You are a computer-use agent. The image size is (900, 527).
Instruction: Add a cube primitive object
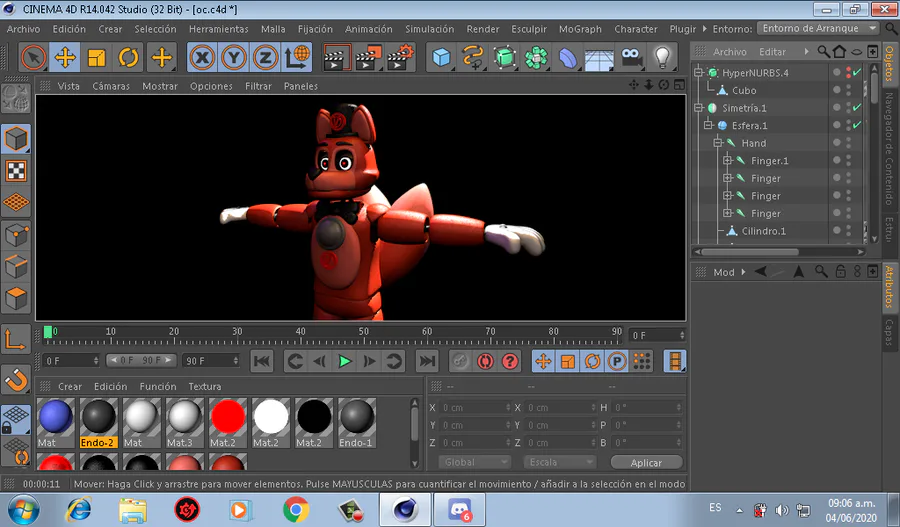pyautogui.click(x=441, y=57)
